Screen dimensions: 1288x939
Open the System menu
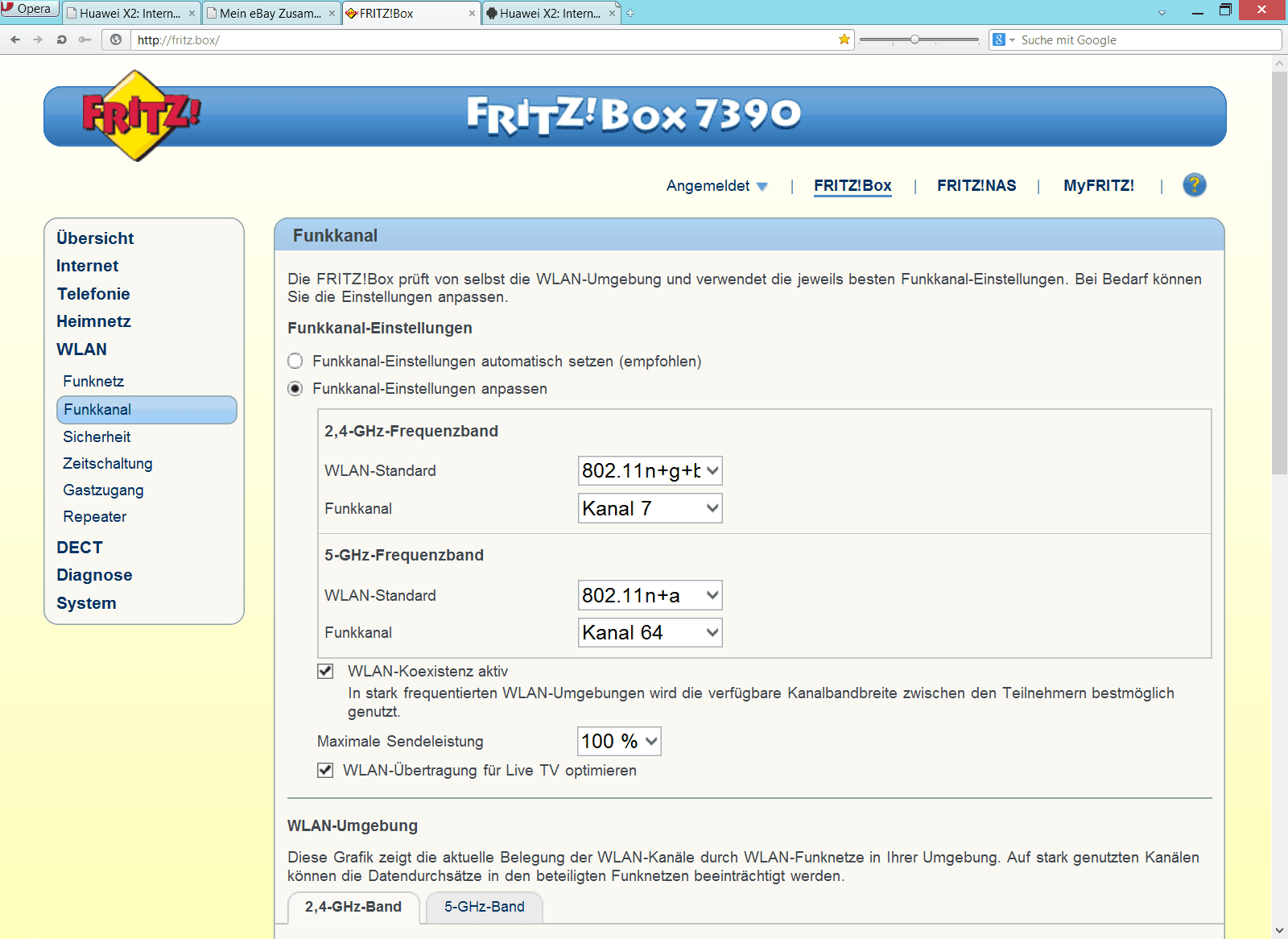86,603
